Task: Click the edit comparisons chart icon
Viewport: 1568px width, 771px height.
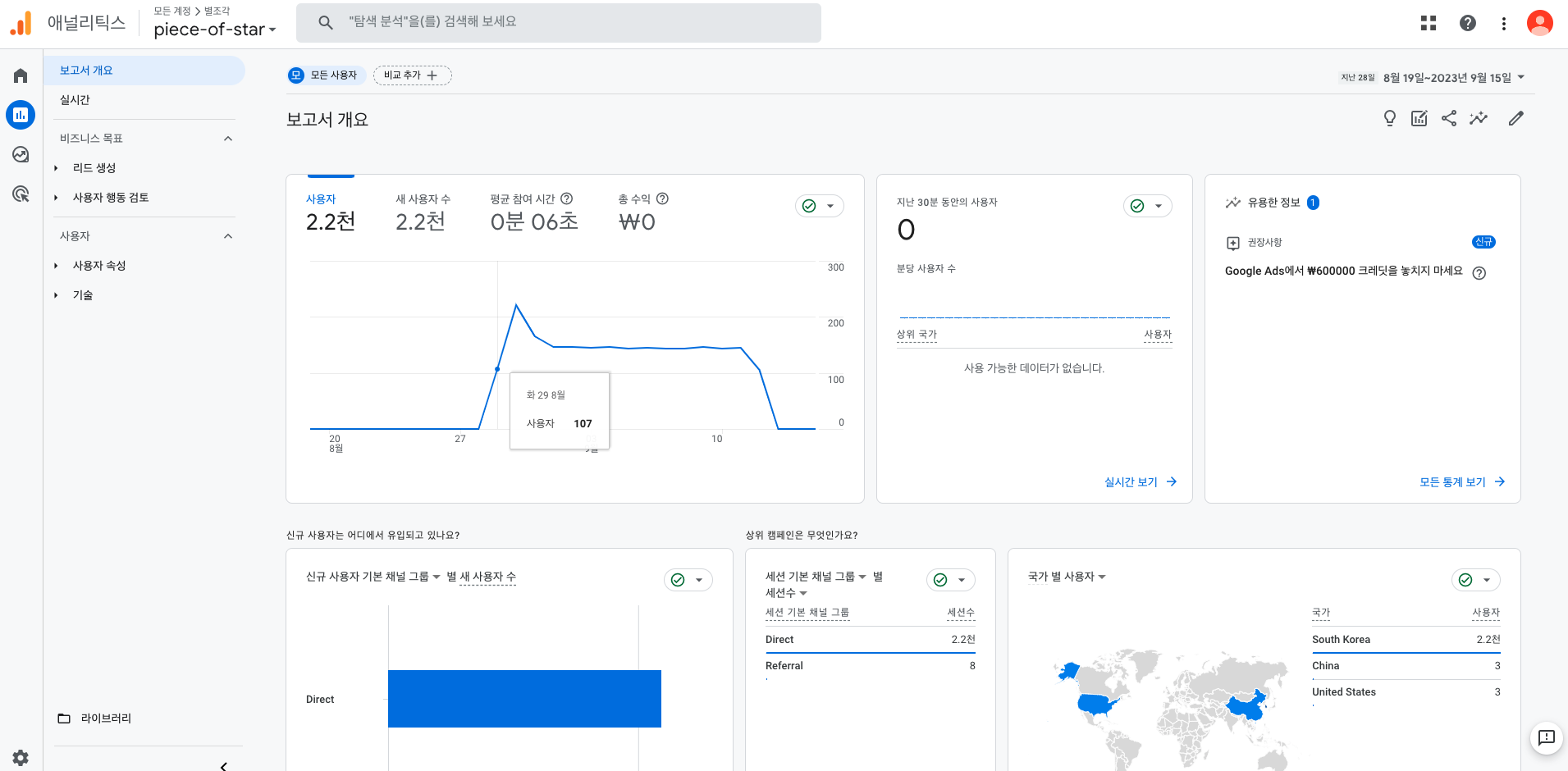Action: 1419,118
